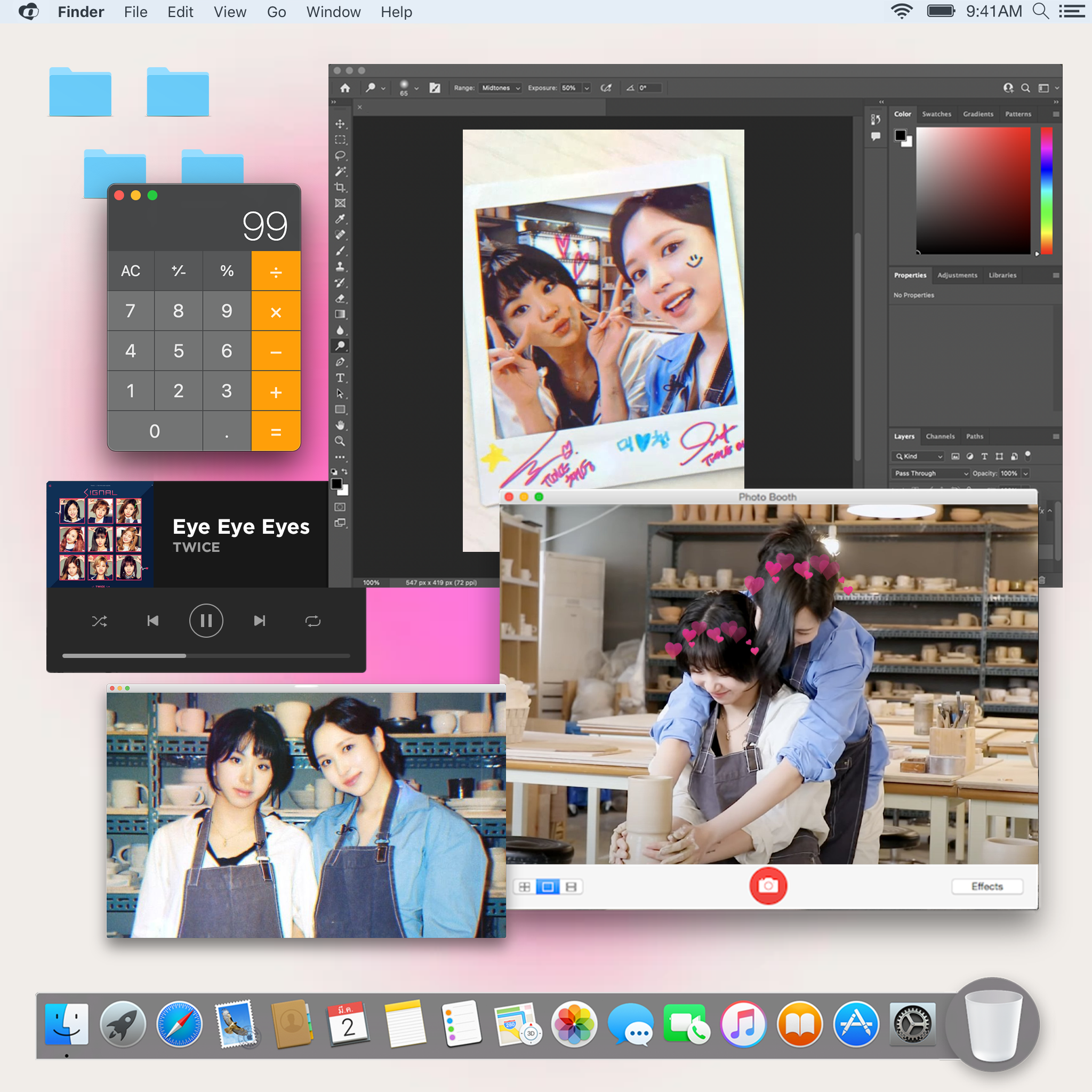Expand the Pass Through blend mode dropdown
This screenshot has width=1092, height=1092.
[931, 473]
